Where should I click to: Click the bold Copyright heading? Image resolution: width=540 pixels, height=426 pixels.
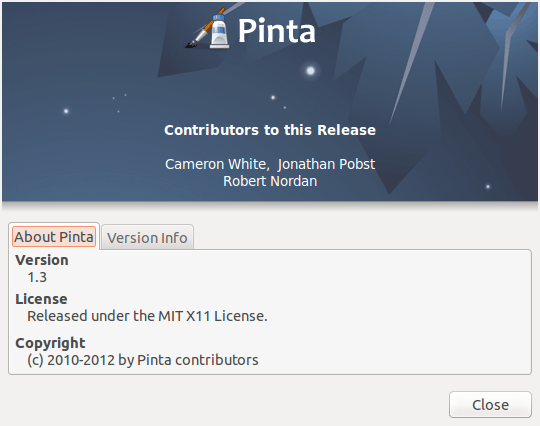click(x=50, y=343)
